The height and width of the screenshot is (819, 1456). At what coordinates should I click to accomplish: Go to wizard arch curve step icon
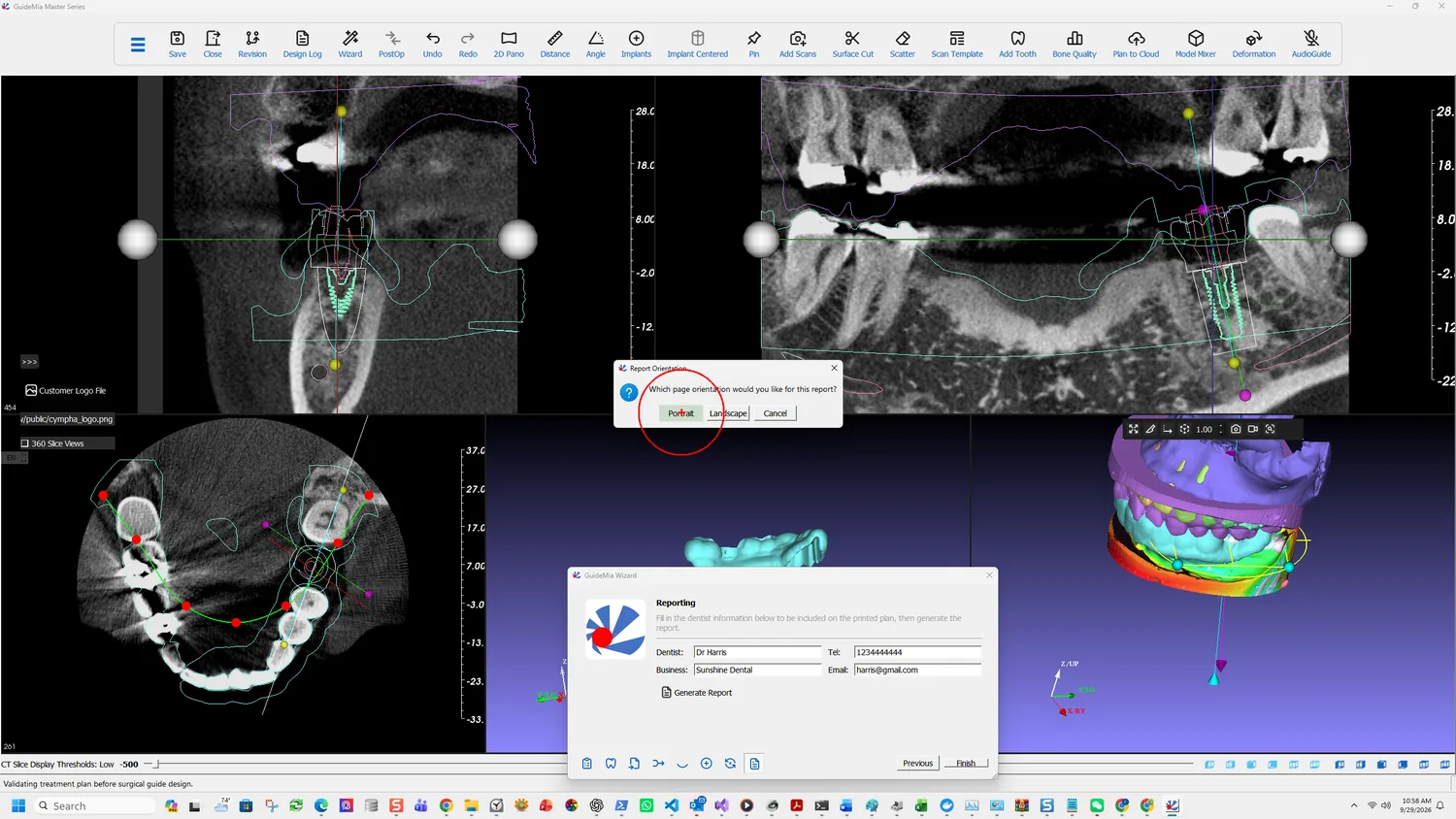pos(682,764)
